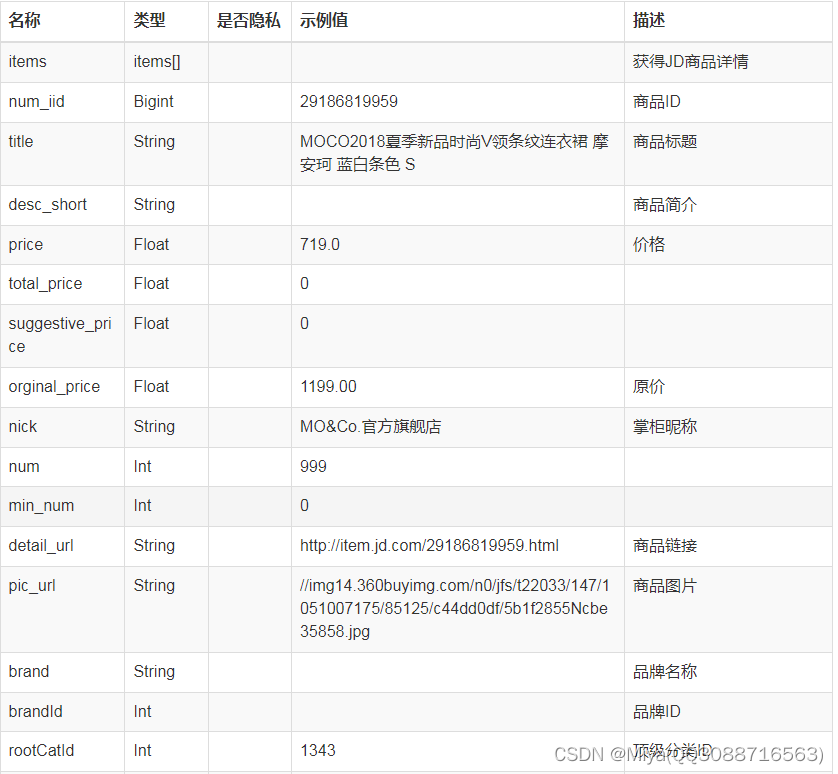Select the min_num field name

click(x=41, y=506)
